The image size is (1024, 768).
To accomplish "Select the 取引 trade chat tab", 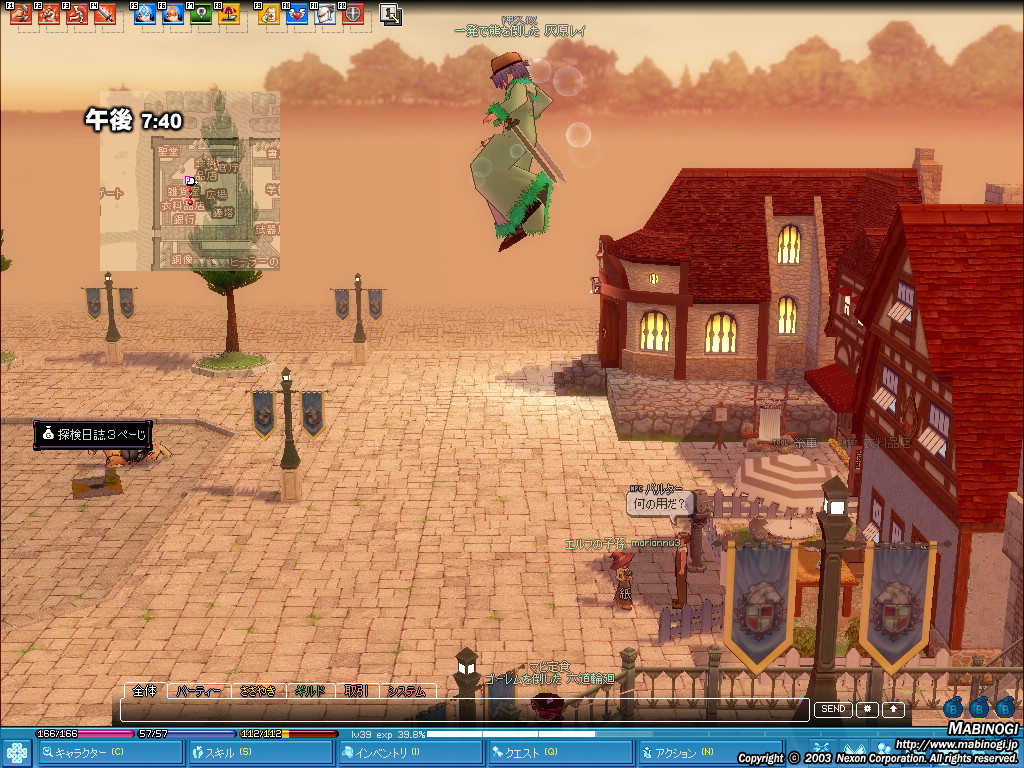I will coord(357,692).
